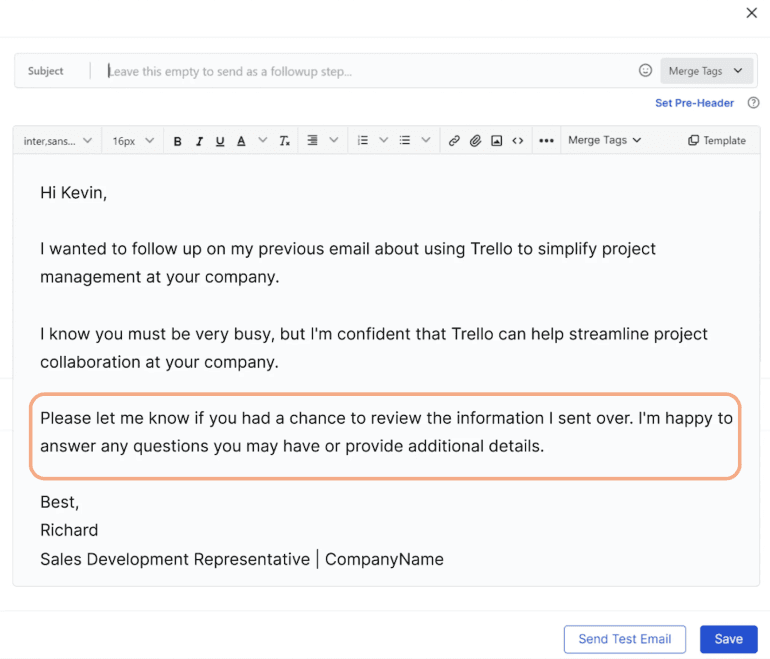Click the Send Test Email button
Screen dimensions: 770x659
[x=624, y=639]
